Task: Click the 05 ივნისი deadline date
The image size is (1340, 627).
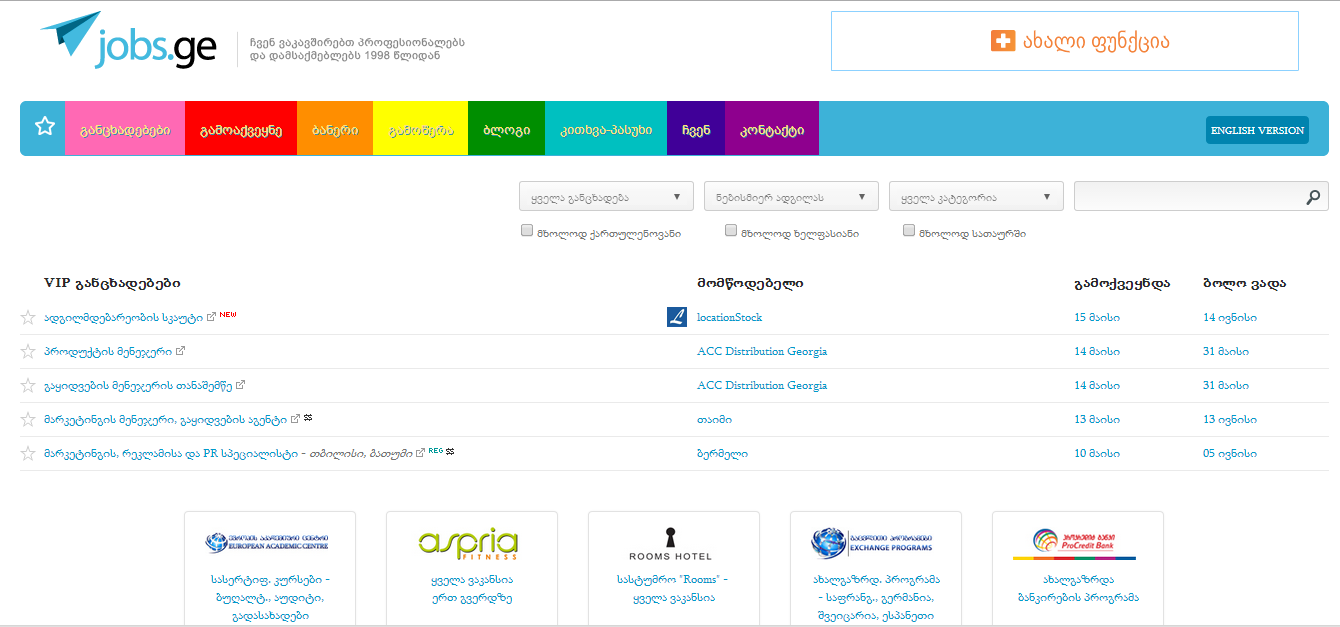Action: 1230,454
